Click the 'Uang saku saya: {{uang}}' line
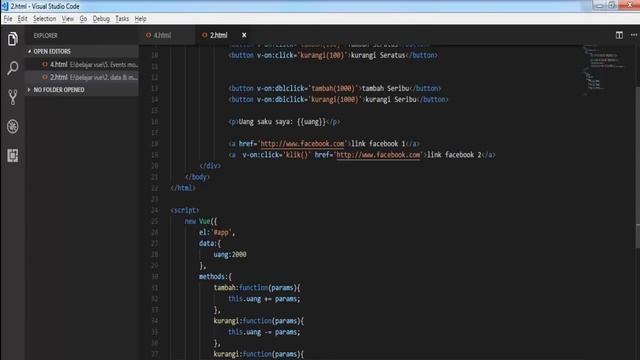640x360 pixels. point(284,122)
